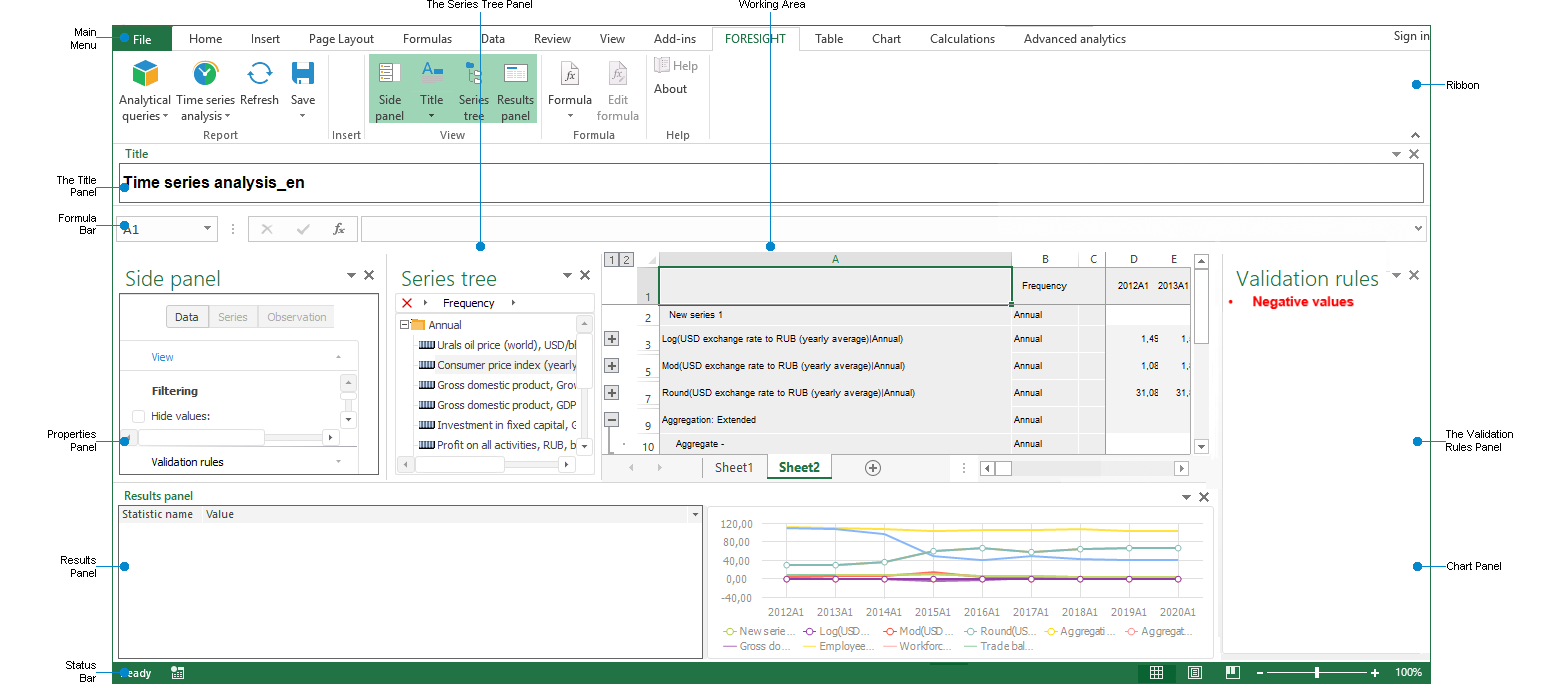The width and height of the screenshot is (1545, 684).
Task: Switch to Page Layout view in status bar
Action: click(x=1195, y=672)
